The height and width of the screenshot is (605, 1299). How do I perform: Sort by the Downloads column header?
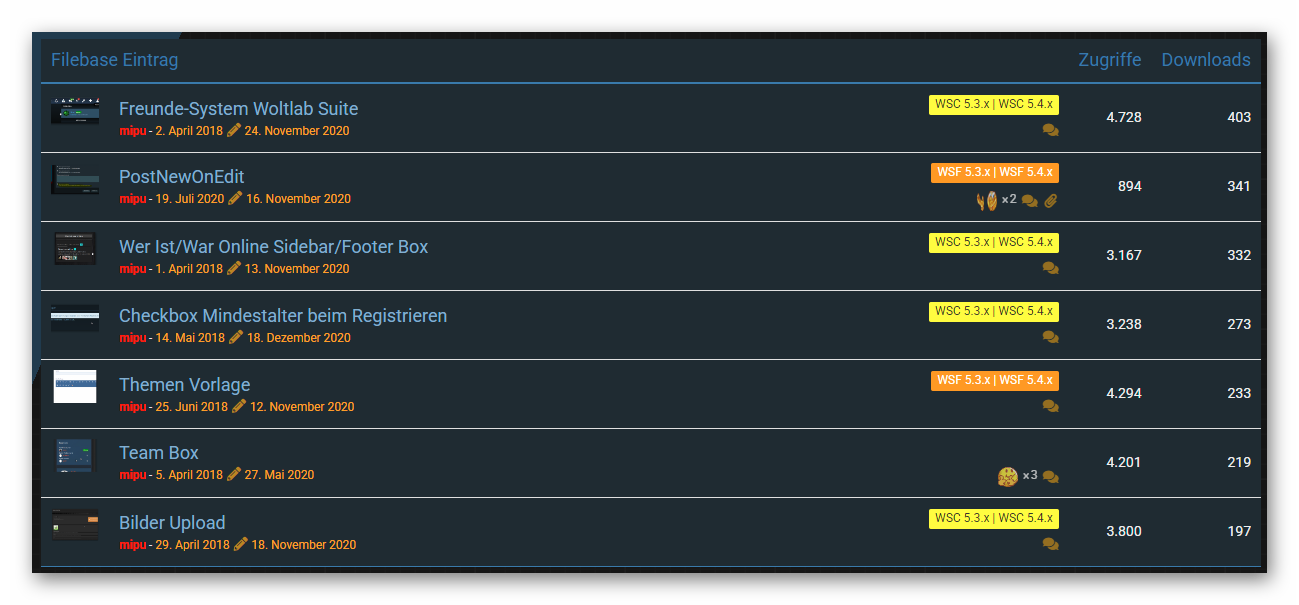pyautogui.click(x=1205, y=60)
